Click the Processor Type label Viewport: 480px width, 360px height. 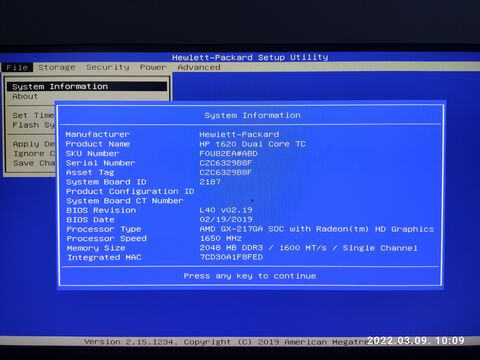(104, 229)
